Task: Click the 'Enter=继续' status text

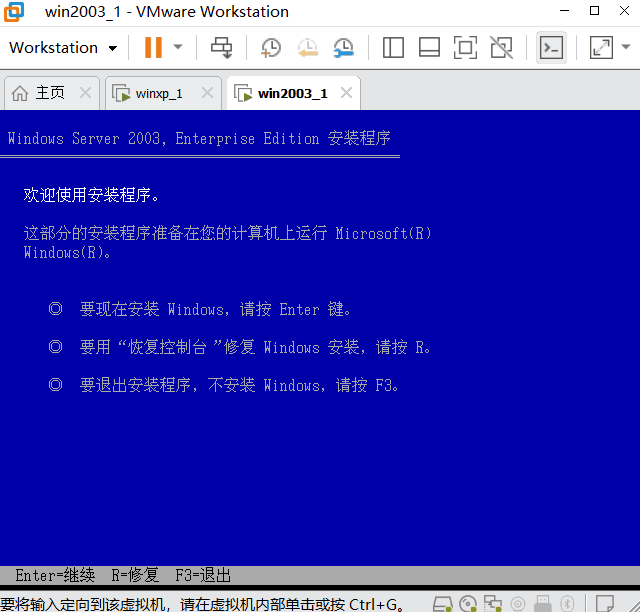Action: (55, 575)
